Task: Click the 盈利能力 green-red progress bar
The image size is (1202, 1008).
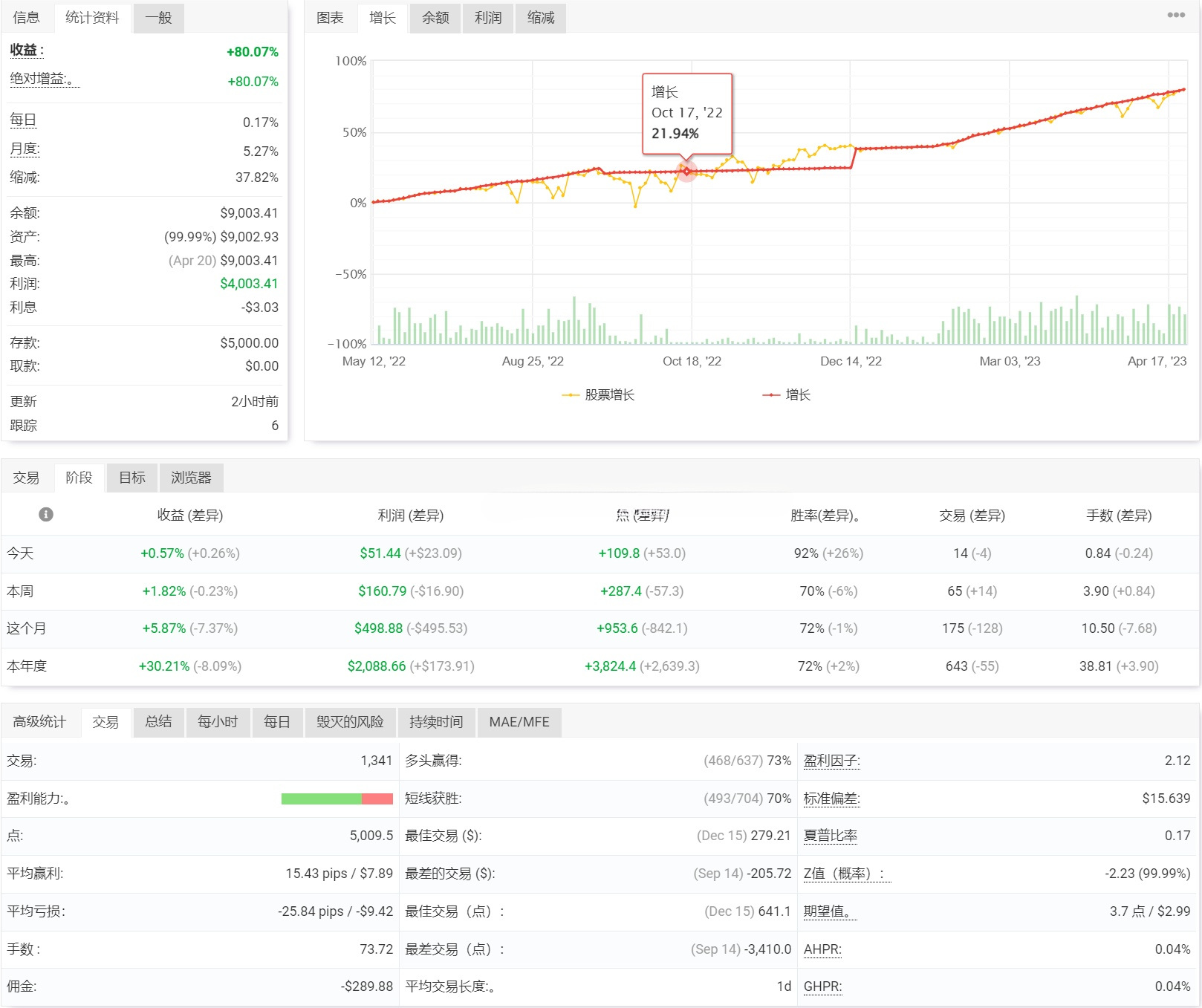Action: tap(337, 799)
